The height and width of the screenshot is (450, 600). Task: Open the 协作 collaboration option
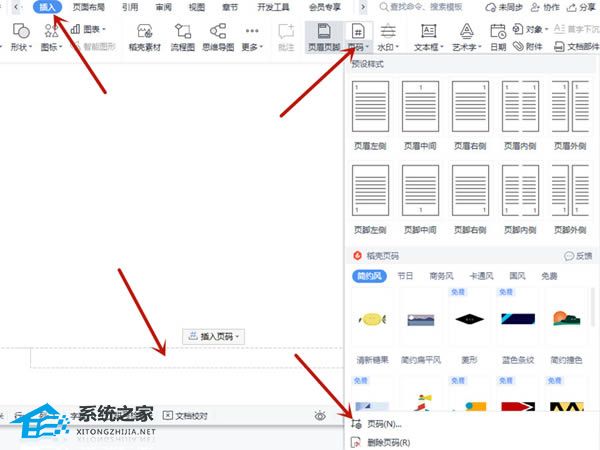click(545, 7)
